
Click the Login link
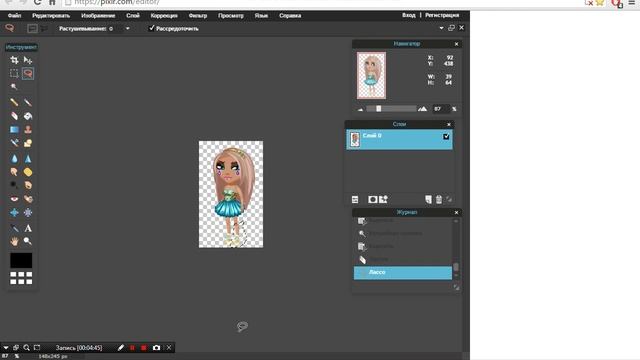coord(409,15)
